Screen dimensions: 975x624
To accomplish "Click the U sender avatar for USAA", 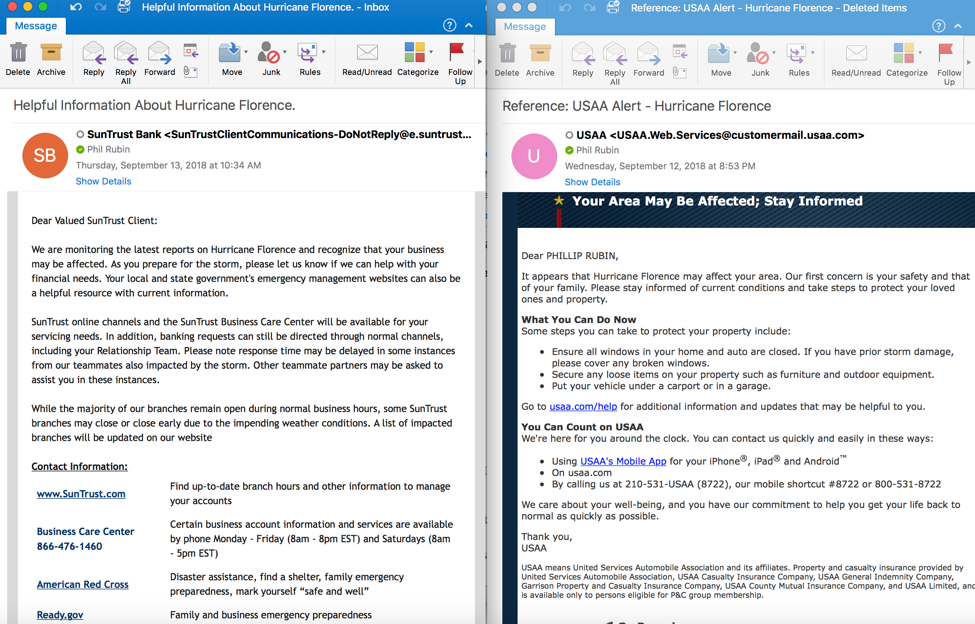I will [x=534, y=156].
